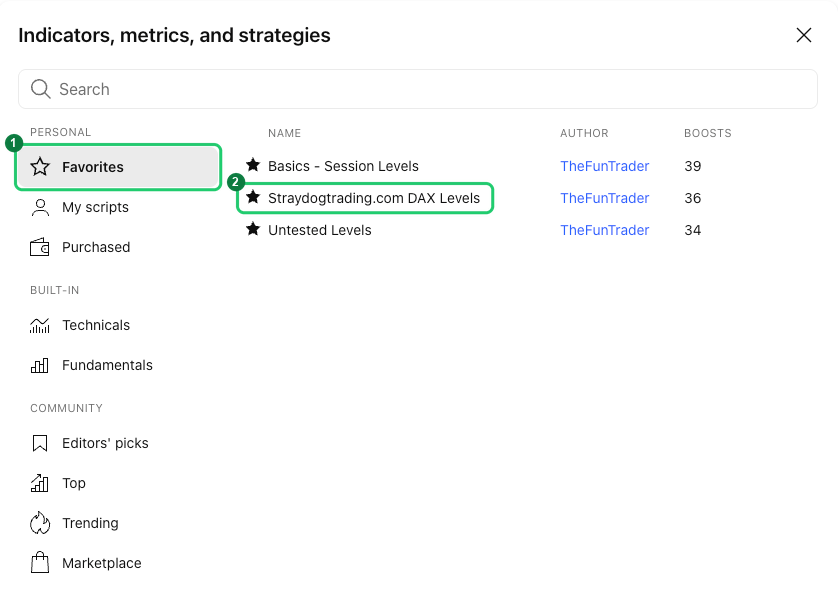Show Editors' picks community scripts

[x=118, y=443]
